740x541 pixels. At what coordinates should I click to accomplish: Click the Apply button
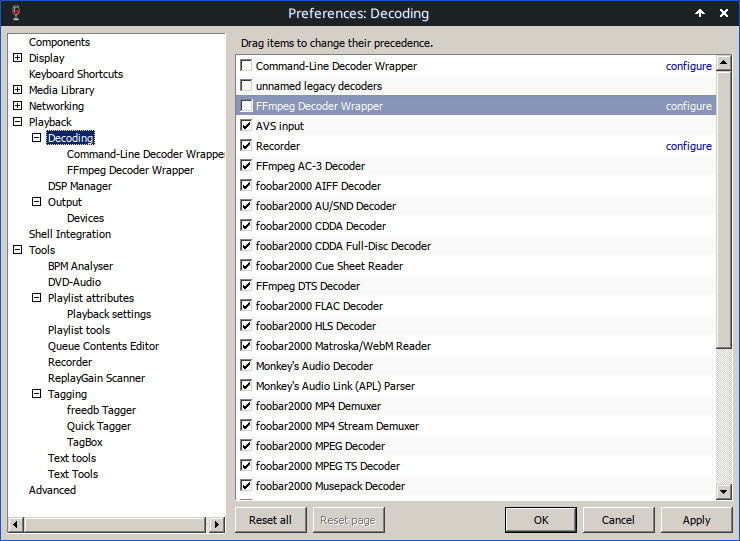(696, 520)
